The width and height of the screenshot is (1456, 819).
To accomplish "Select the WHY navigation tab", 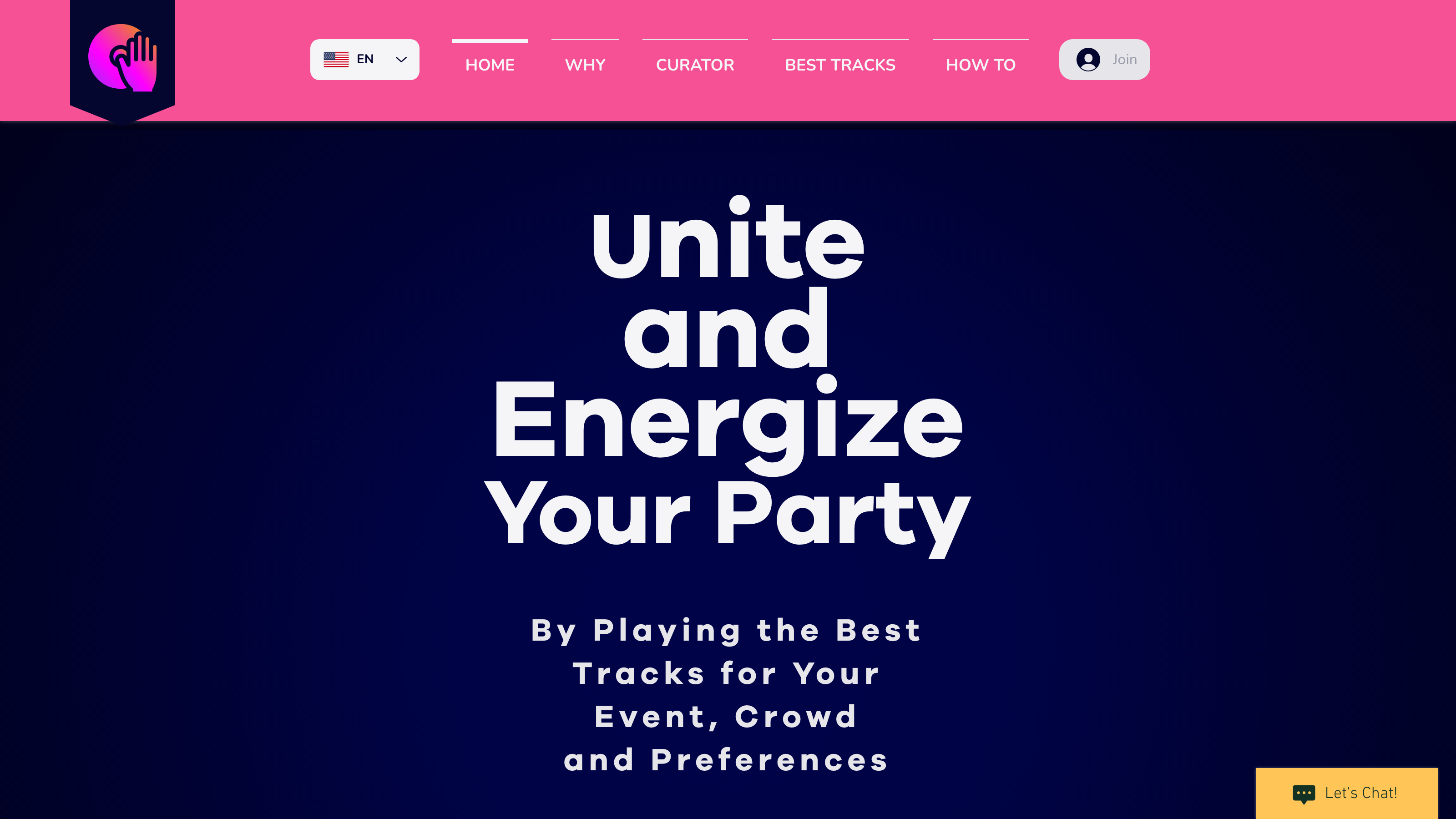I will 585,65.
